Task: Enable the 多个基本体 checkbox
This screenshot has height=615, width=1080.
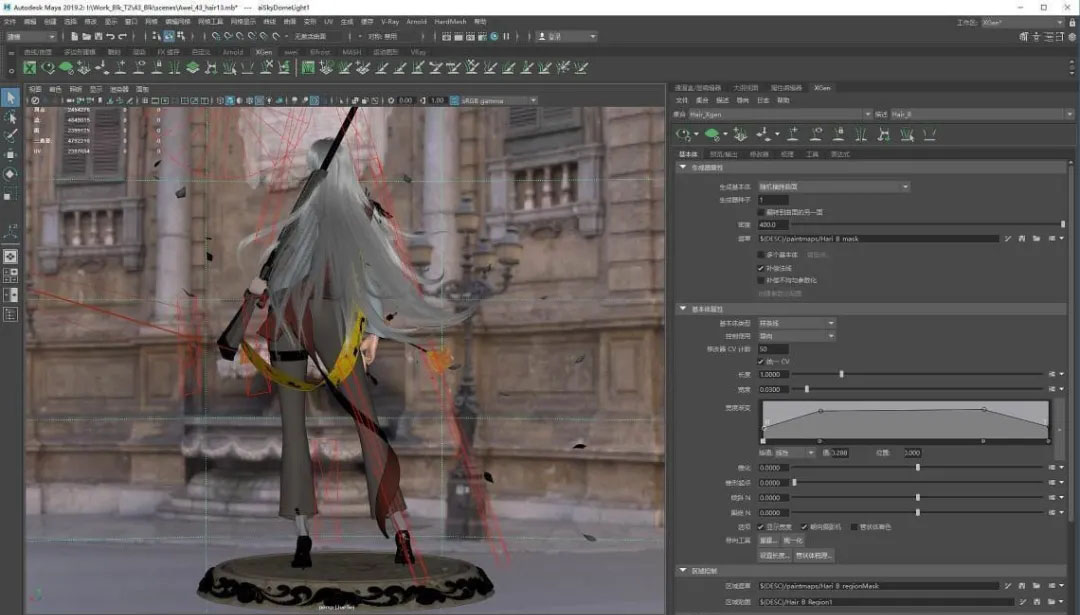Action: (x=761, y=255)
